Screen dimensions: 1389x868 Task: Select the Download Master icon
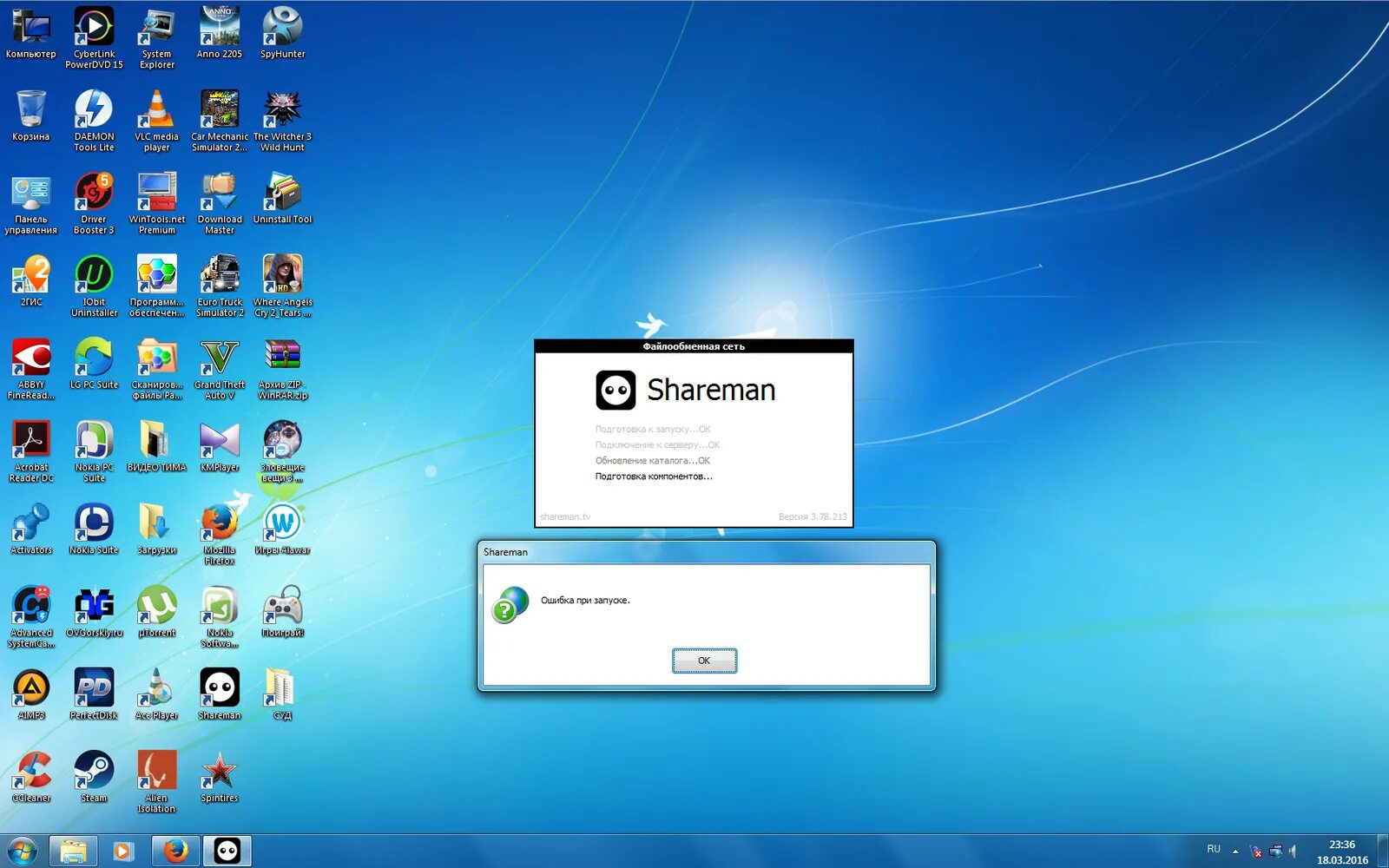coord(220,203)
